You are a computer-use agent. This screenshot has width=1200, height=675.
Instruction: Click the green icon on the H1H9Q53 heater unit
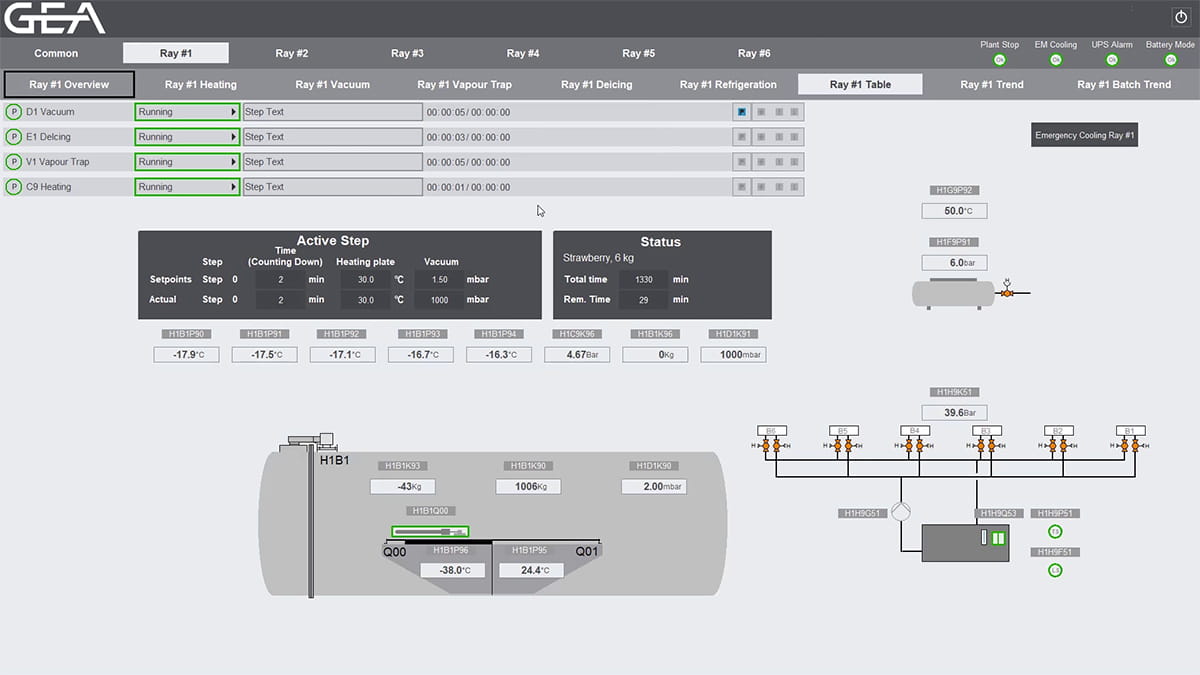click(x=997, y=538)
